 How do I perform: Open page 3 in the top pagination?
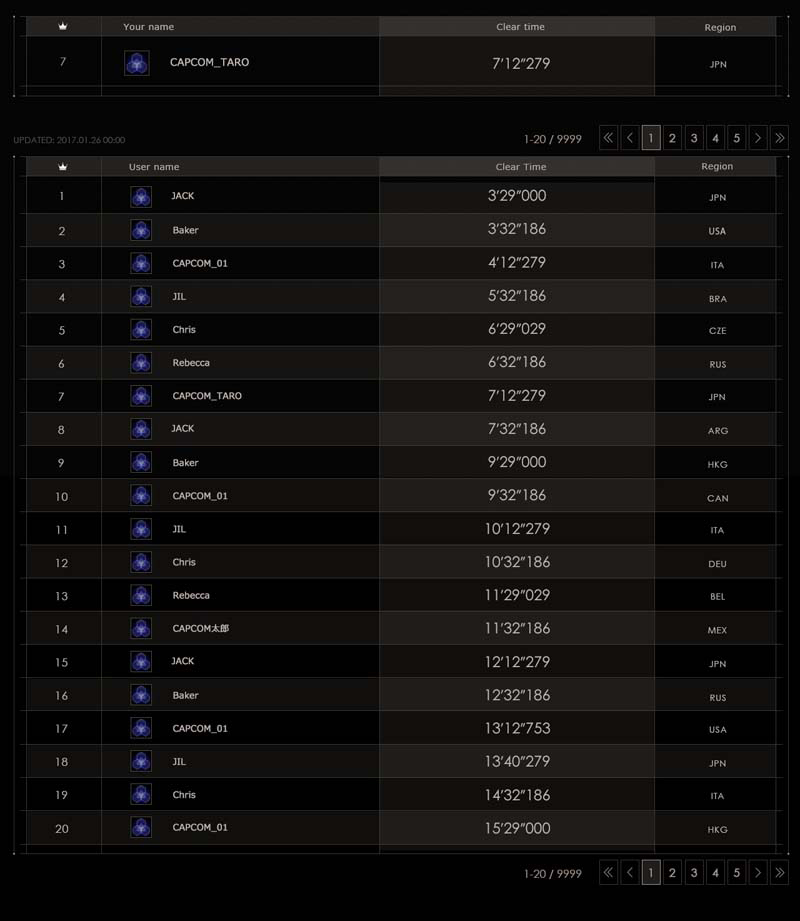694,138
